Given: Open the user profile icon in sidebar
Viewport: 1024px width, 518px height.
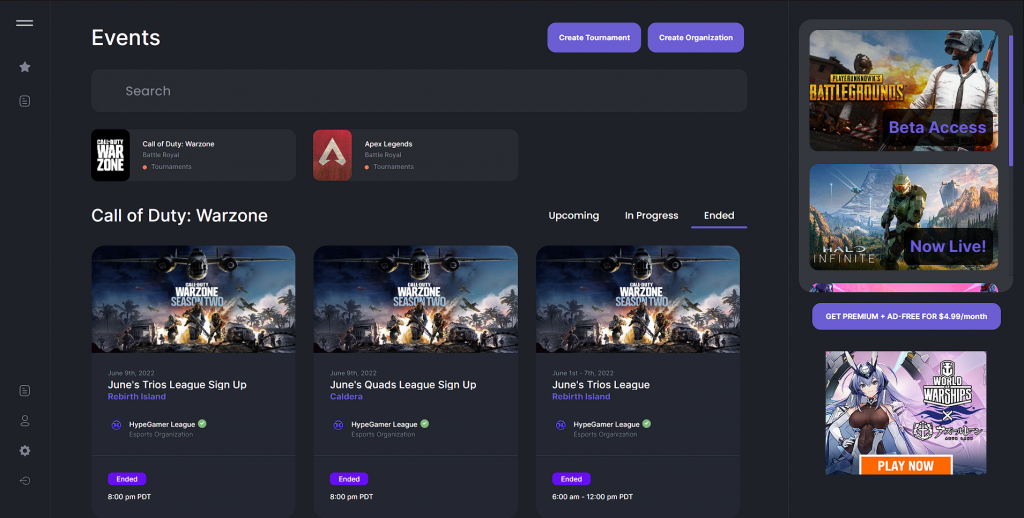Looking at the screenshot, I should (x=25, y=421).
